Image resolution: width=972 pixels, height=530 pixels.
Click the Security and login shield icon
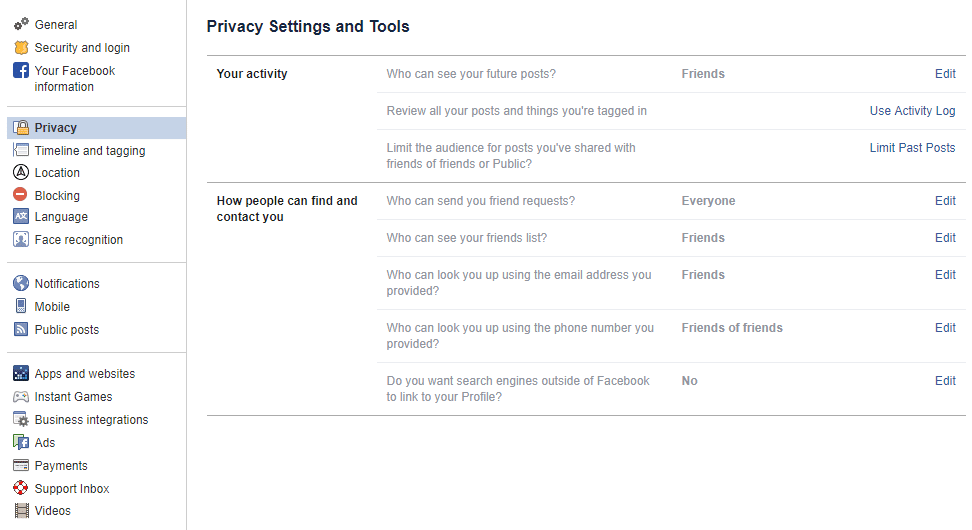pyautogui.click(x=21, y=47)
